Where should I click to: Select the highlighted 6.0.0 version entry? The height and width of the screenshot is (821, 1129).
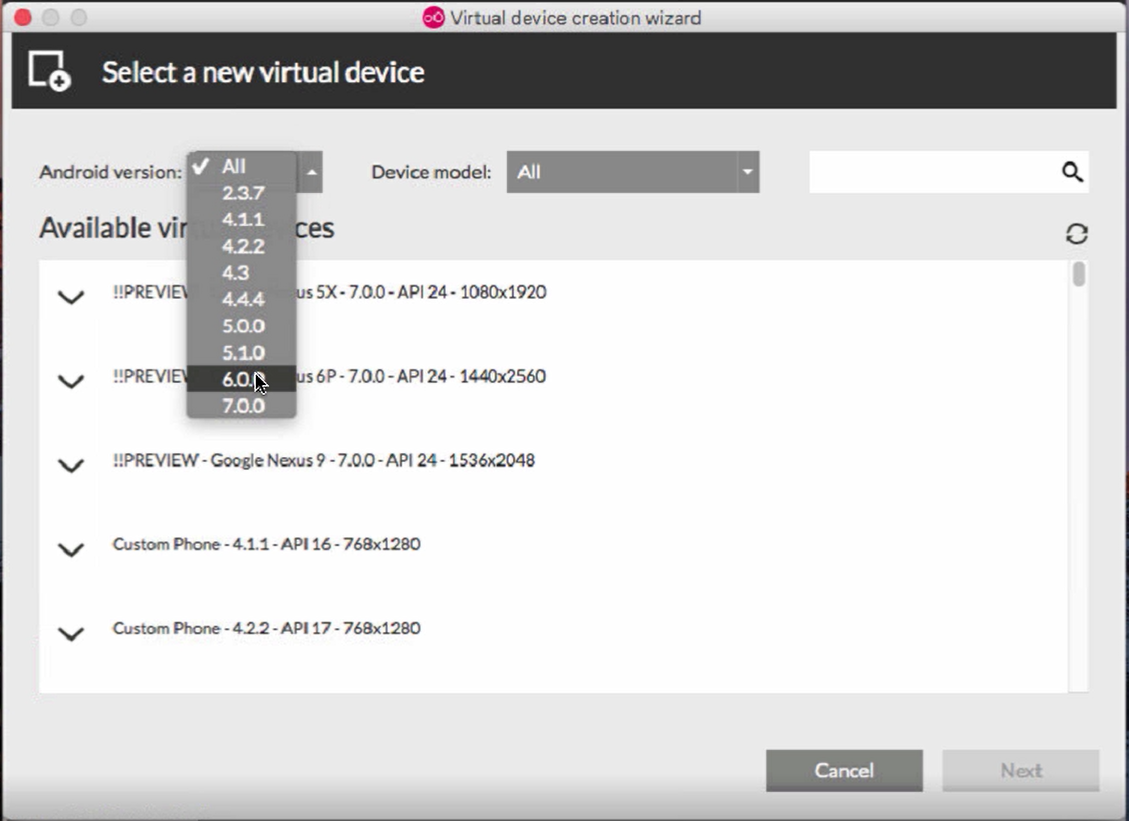241,379
